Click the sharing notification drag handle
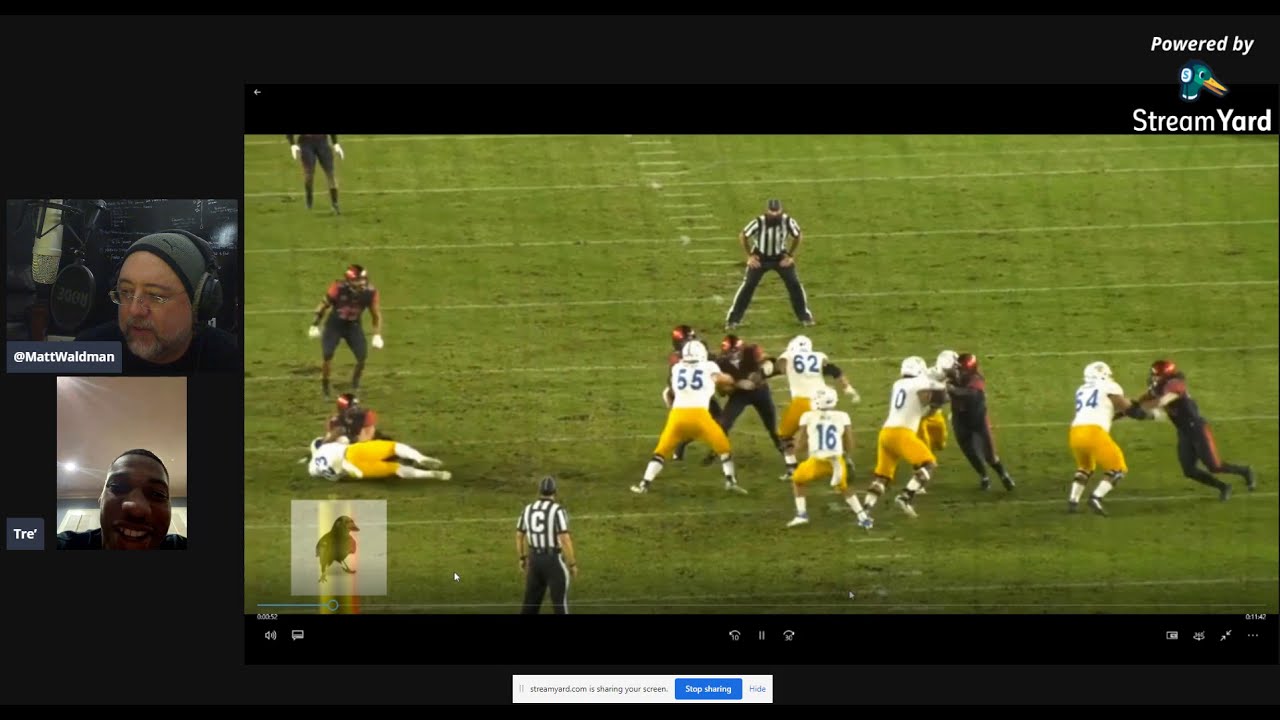This screenshot has height=720, width=1280. 521,689
